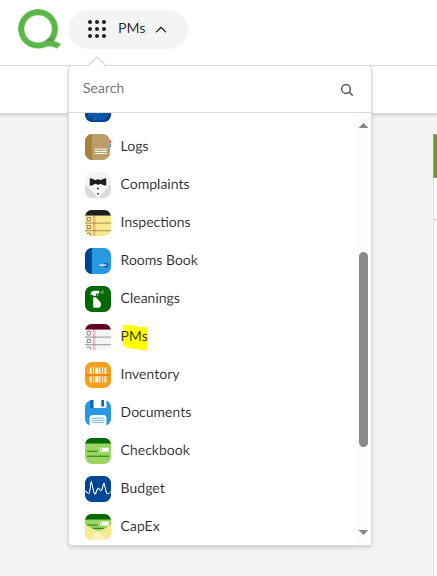Open the Cleanings spray bottle icon

point(98,299)
